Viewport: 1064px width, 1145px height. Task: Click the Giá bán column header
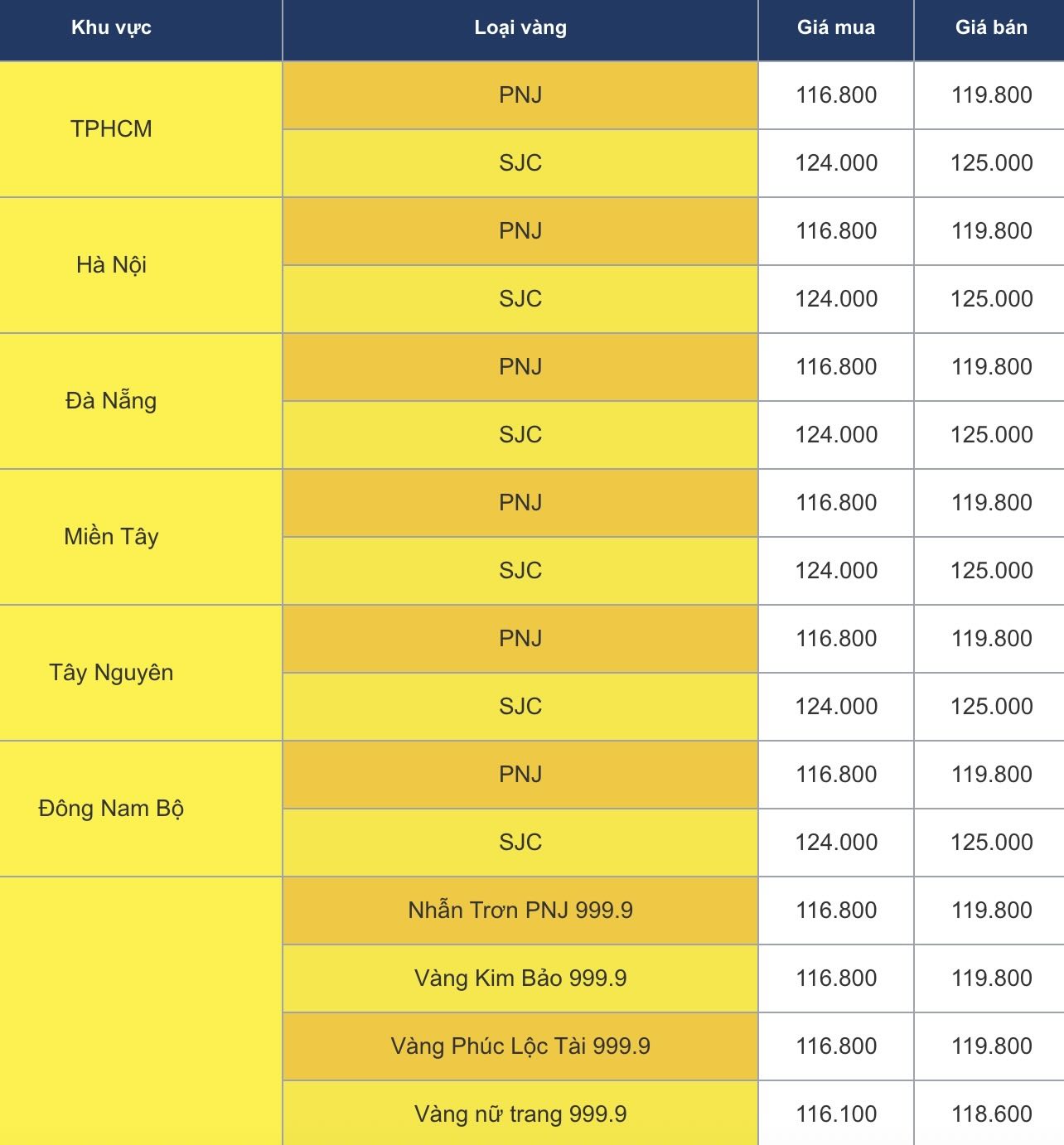989,27
